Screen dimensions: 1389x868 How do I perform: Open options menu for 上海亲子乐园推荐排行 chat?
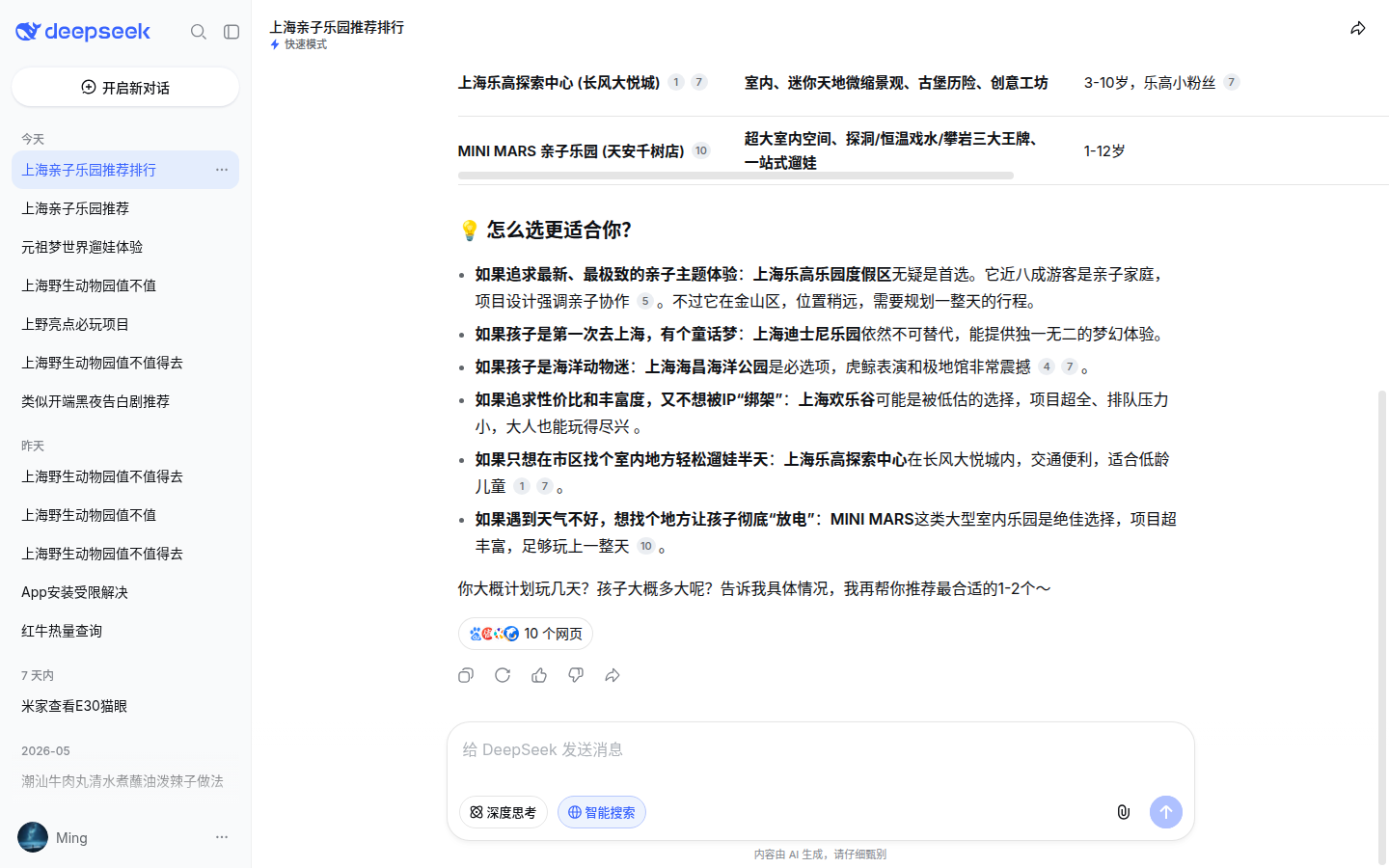222,170
